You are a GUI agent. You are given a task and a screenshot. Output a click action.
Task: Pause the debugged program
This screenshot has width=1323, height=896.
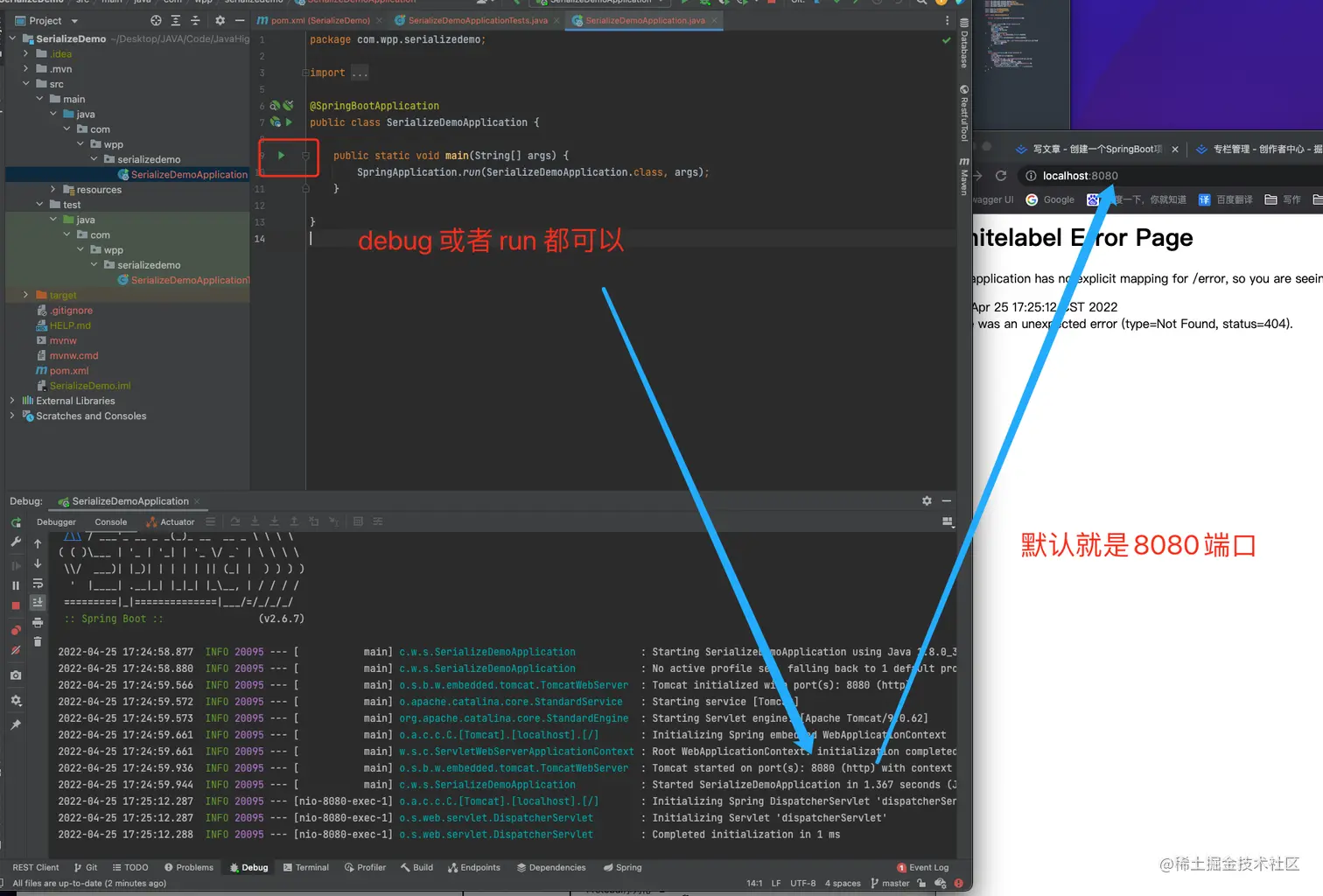16,585
